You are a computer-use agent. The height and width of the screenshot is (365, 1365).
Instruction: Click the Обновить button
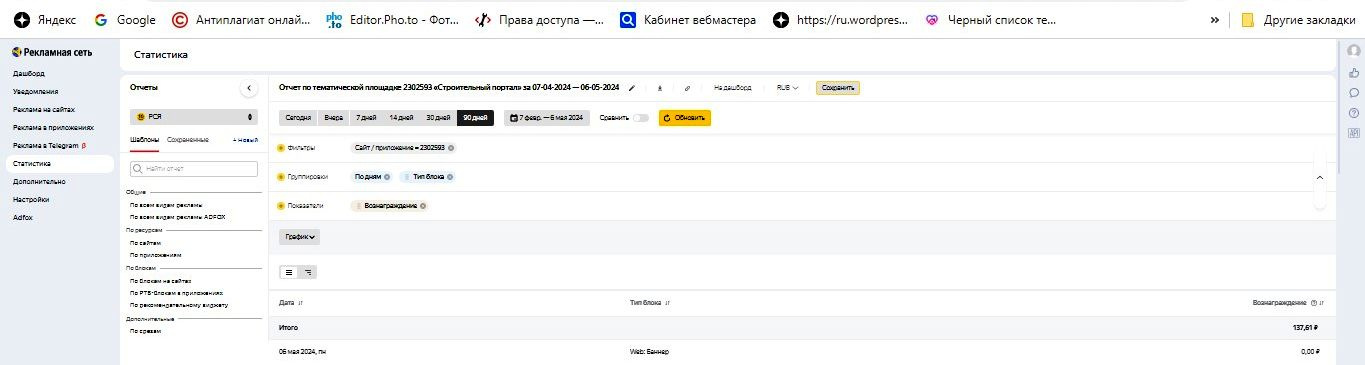click(685, 118)
